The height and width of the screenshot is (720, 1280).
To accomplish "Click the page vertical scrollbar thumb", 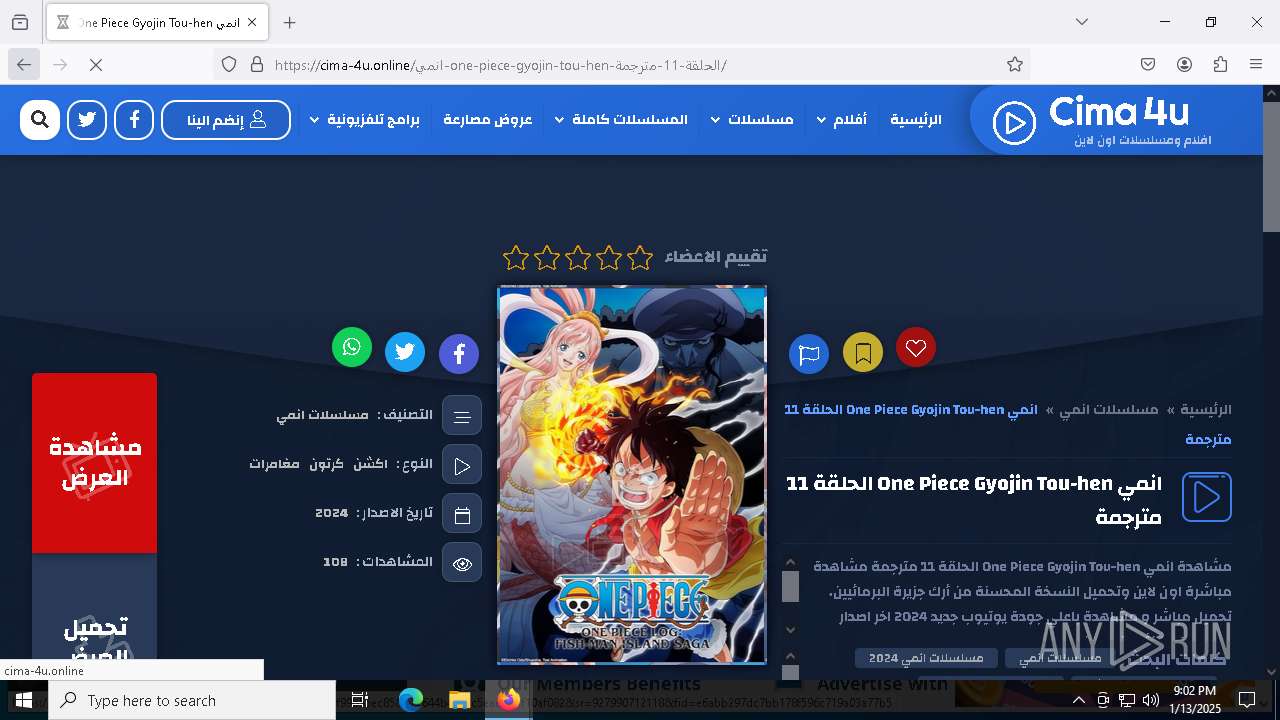I will click(1271, 168).
